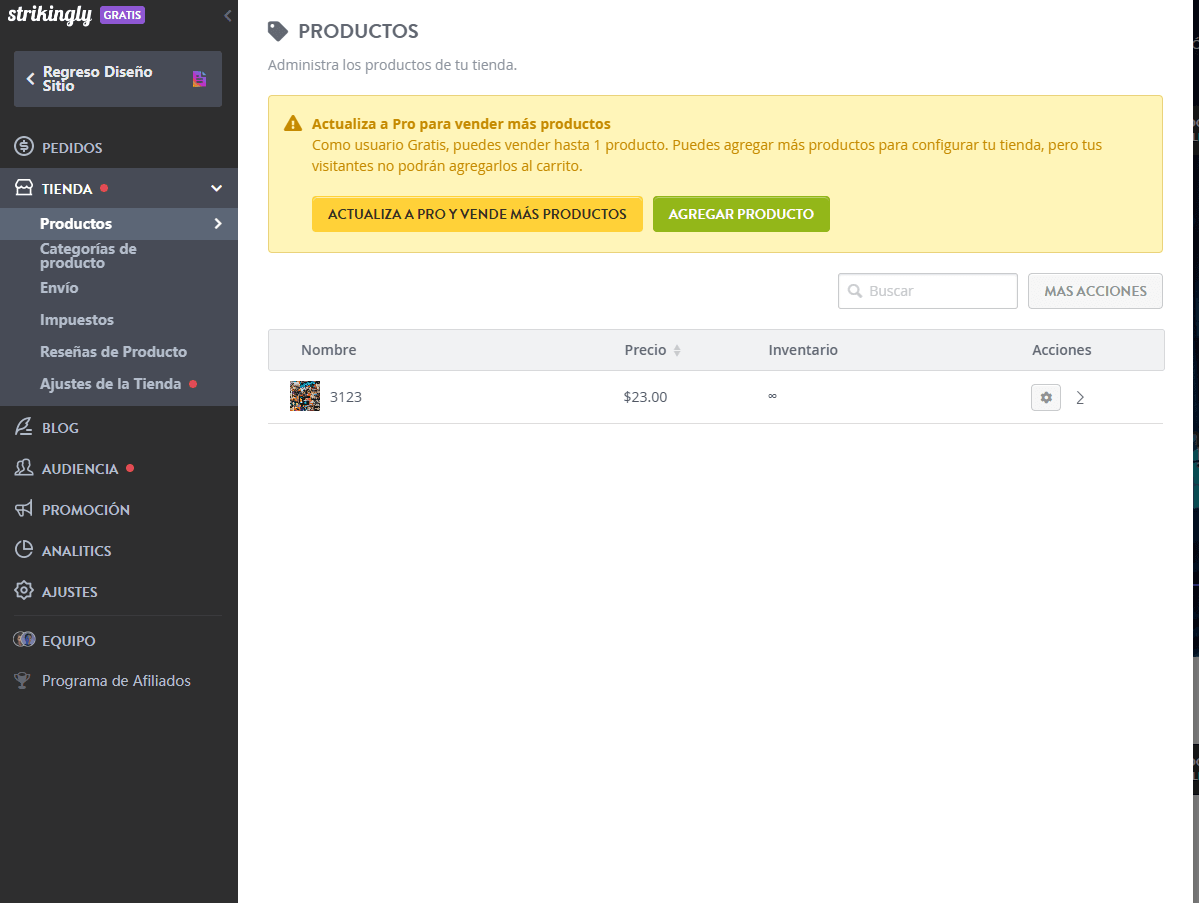The width and height of the screenshot is (1199, 903).
Task: Click the Actualiza a Pro warning title
Action: tap(461, 124)
